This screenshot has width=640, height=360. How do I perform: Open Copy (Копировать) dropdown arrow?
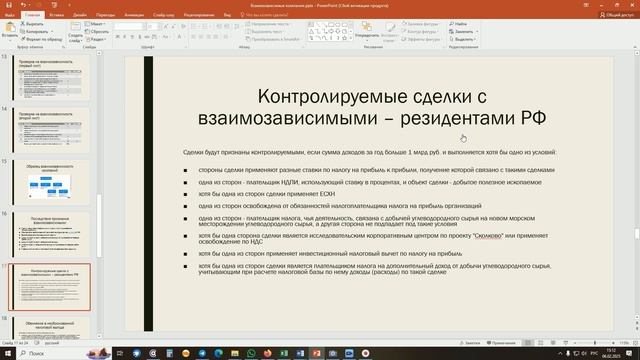tap(52, 31)
